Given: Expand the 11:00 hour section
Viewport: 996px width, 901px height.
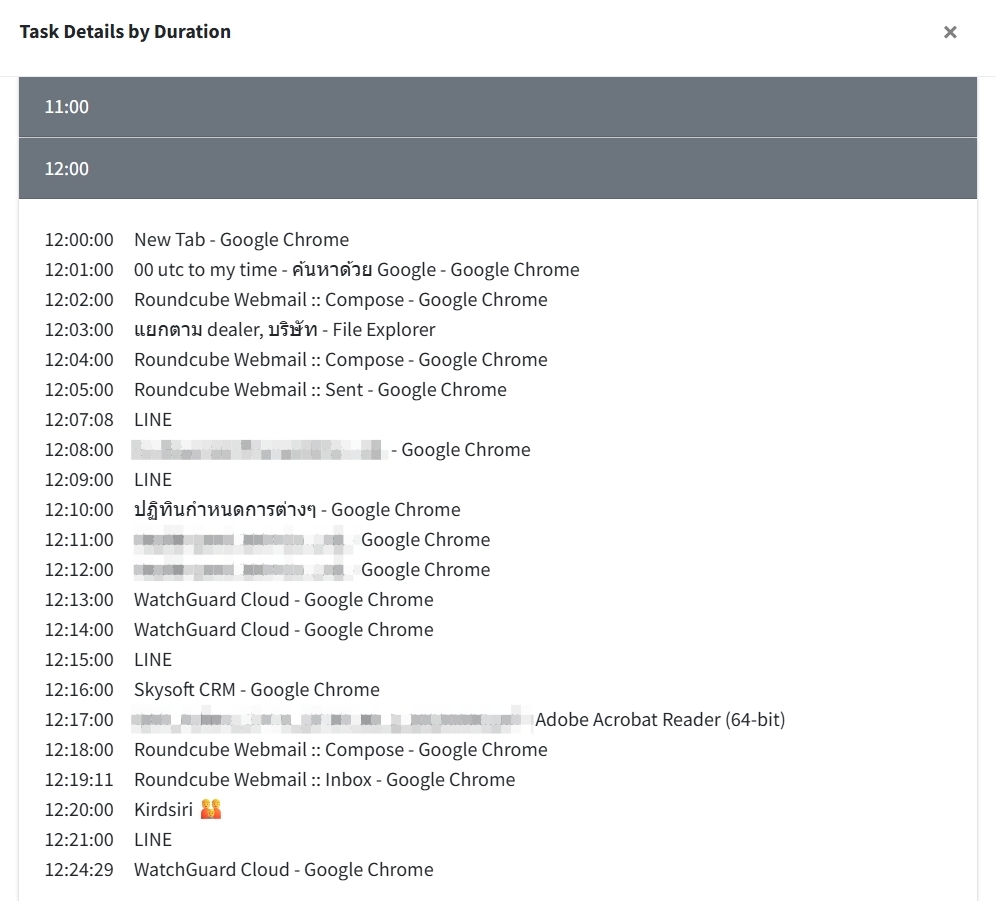Looking at the screenshot, I should (x=497, y=107).
